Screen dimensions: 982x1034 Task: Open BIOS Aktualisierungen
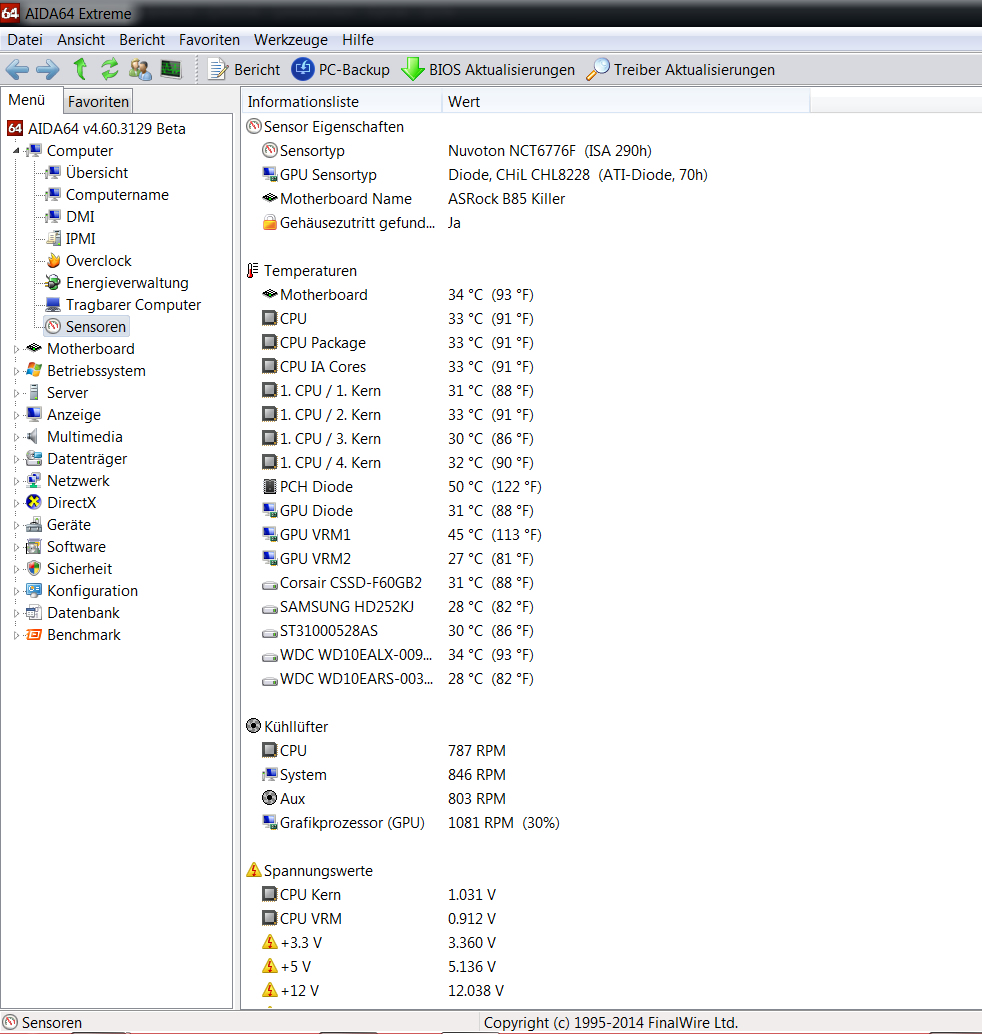coord(488,69)
